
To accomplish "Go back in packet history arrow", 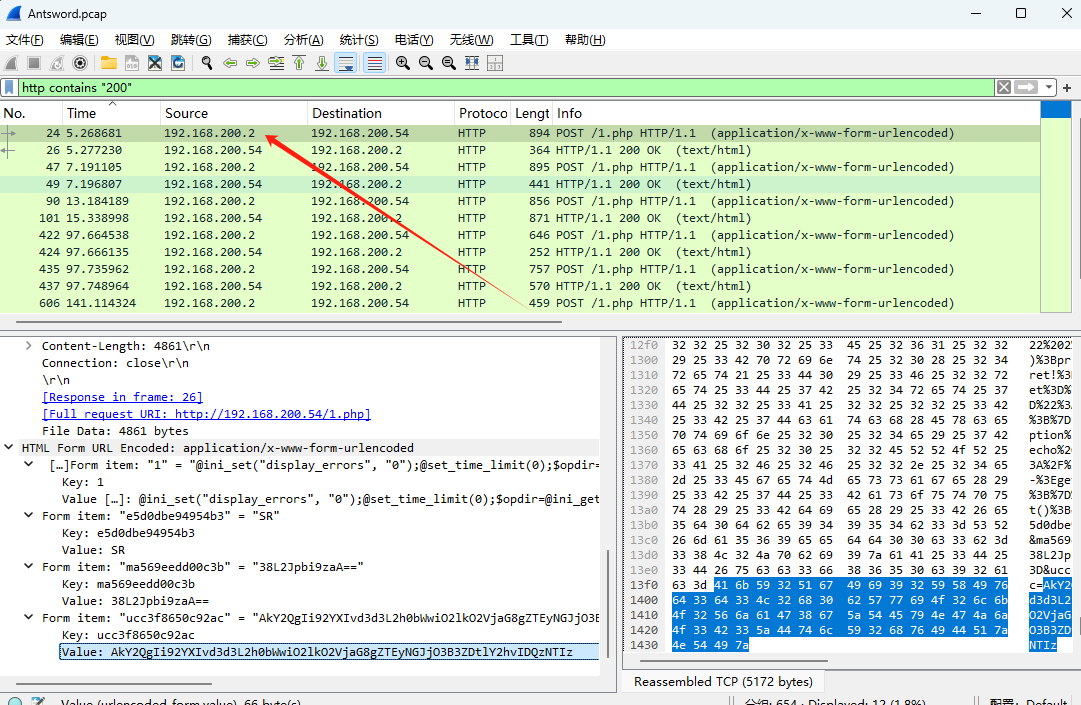I will click(230, 63).
